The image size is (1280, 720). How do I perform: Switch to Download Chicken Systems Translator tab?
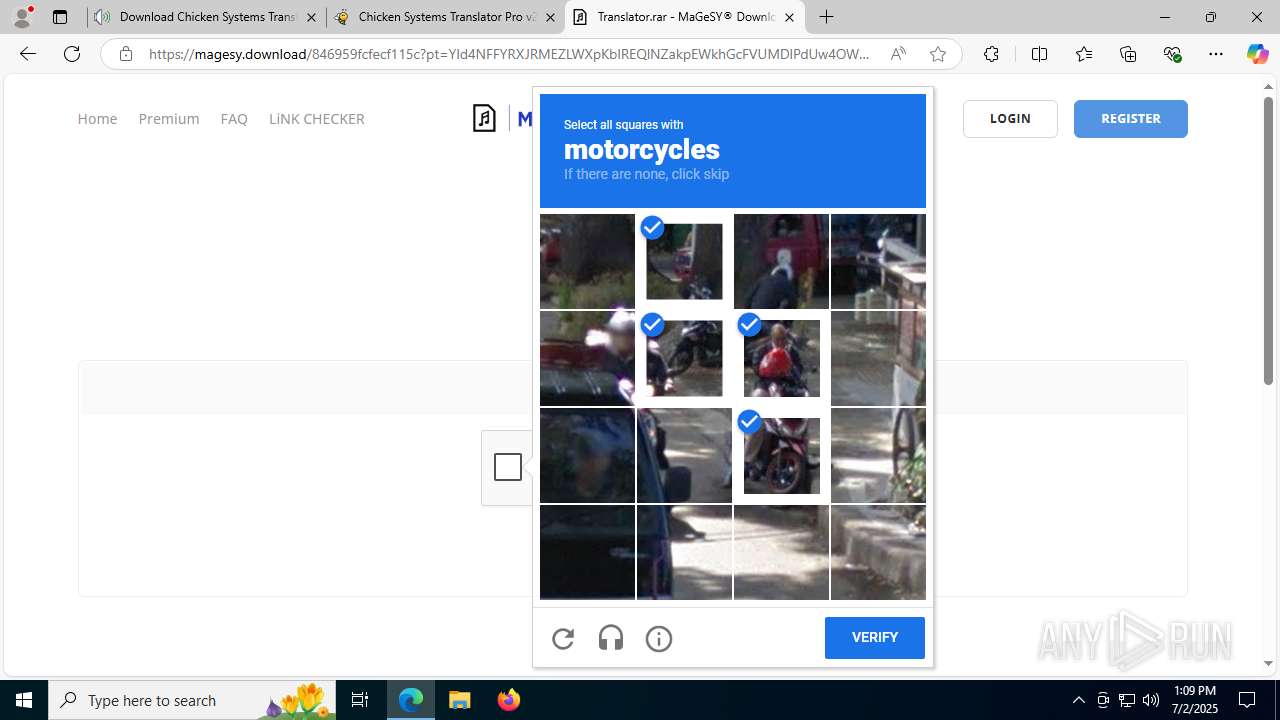(x=205, y=17)
